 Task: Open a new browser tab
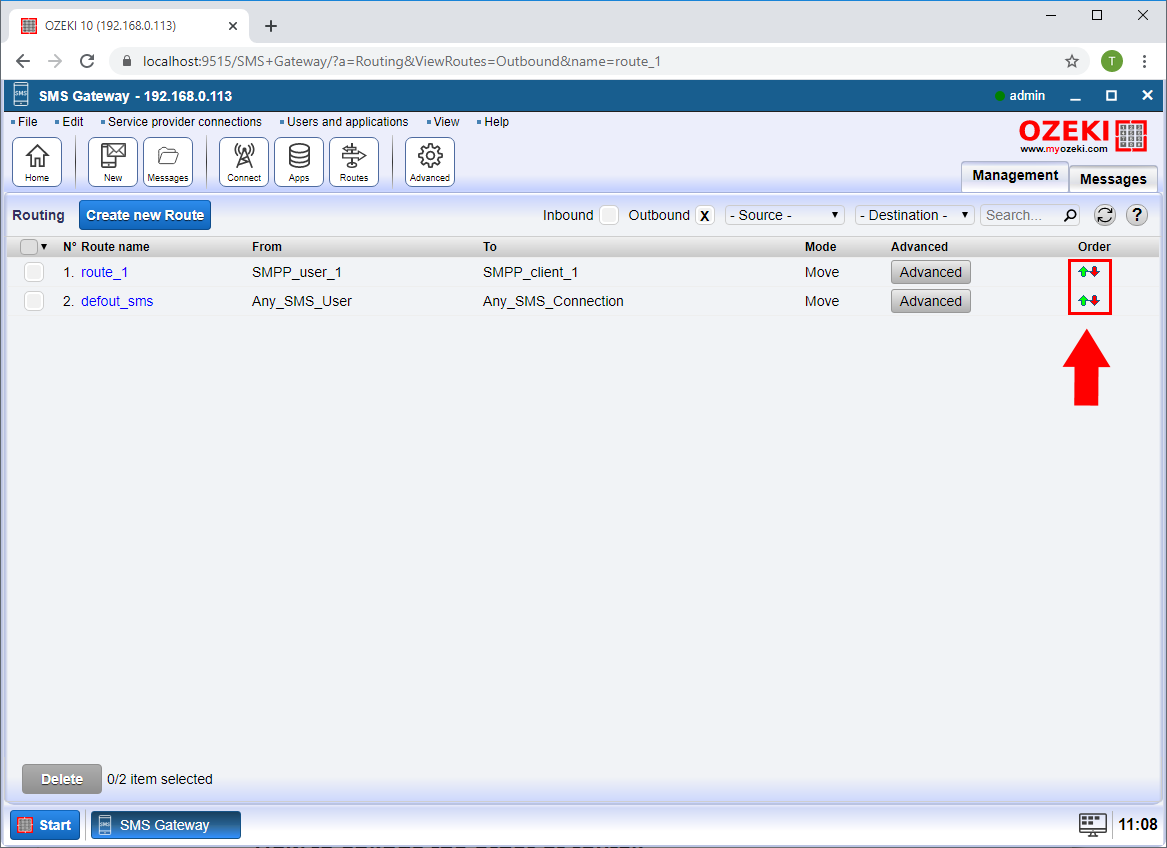271,26
